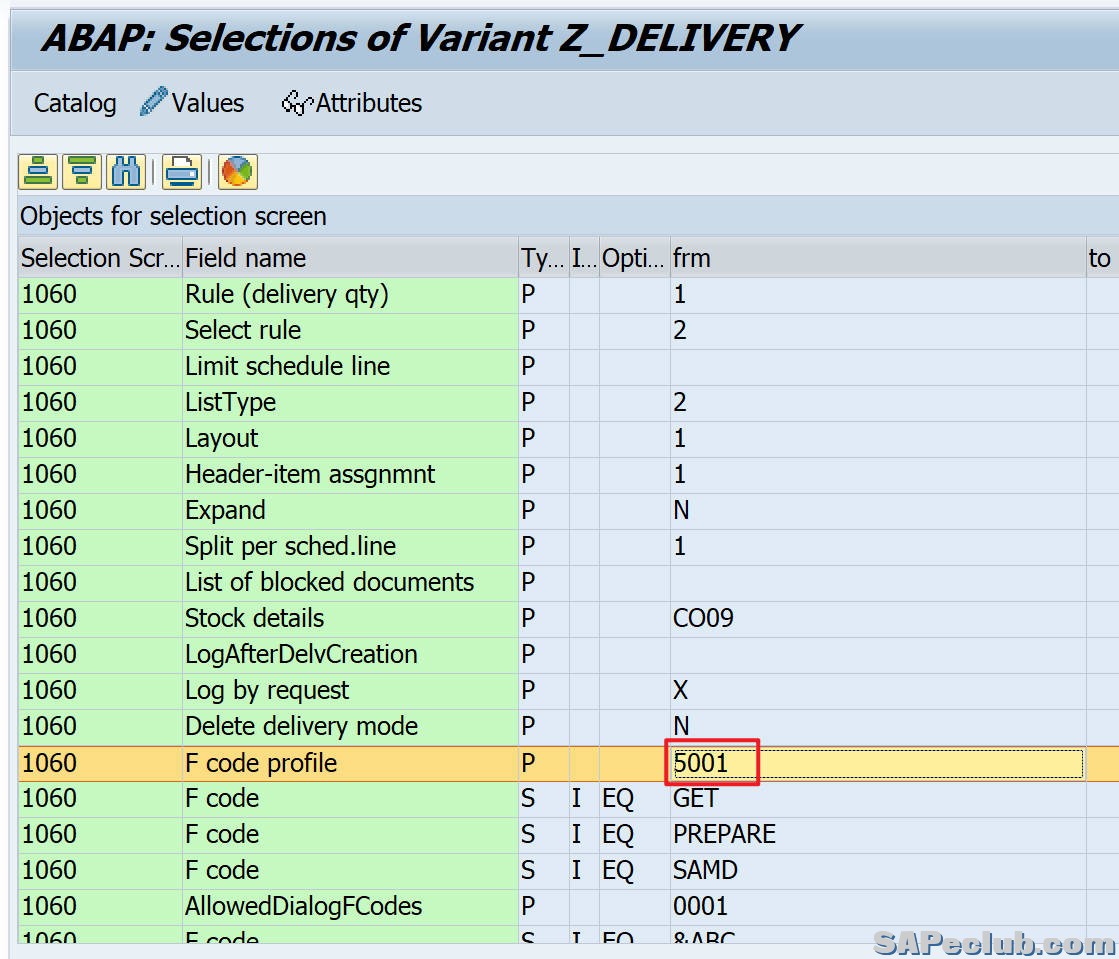The height and width of the screenshot is (959, 1119).
Task: Open the color legend pie icon
Action: (x=237, y=171)
